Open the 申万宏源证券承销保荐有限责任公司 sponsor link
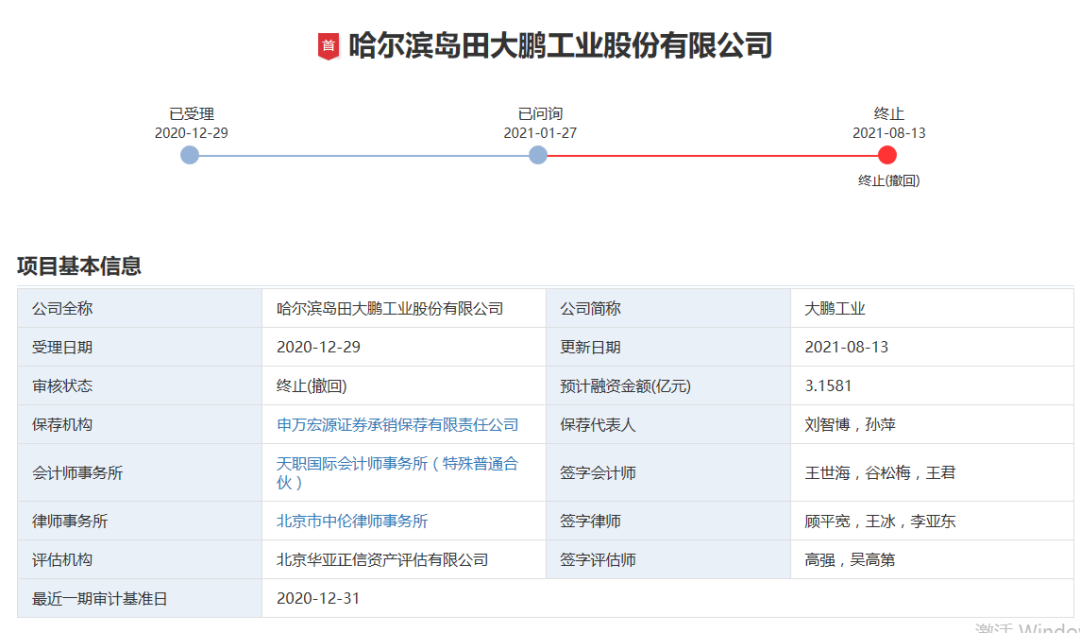This screenshot has height=633, width=1080. 397,424
